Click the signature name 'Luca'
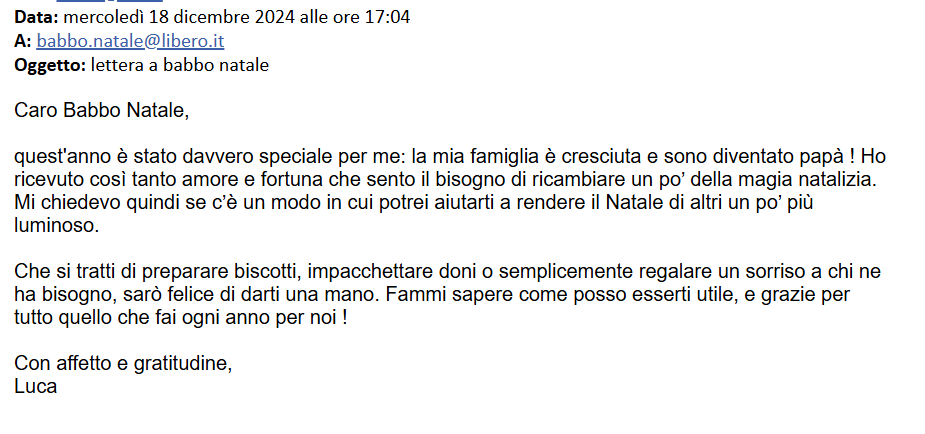 click(x=35, y=386)
